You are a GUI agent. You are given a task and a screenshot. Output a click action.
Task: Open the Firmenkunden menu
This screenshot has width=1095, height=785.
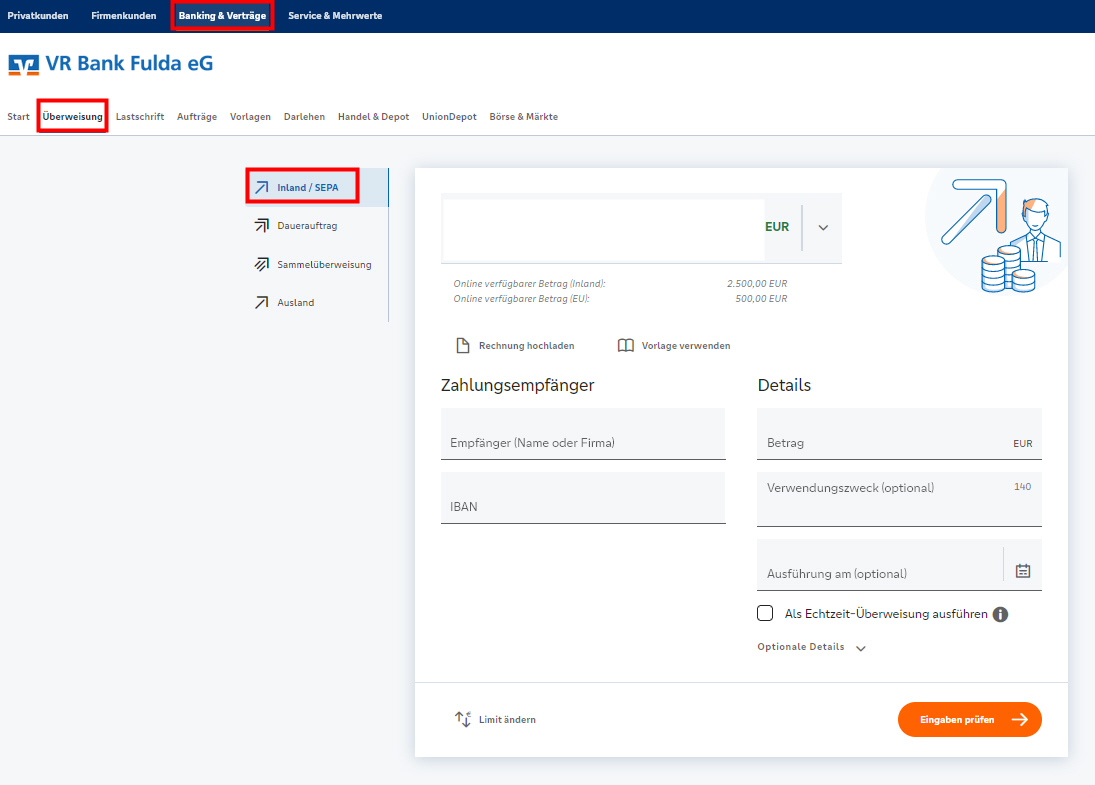[124, 15]
